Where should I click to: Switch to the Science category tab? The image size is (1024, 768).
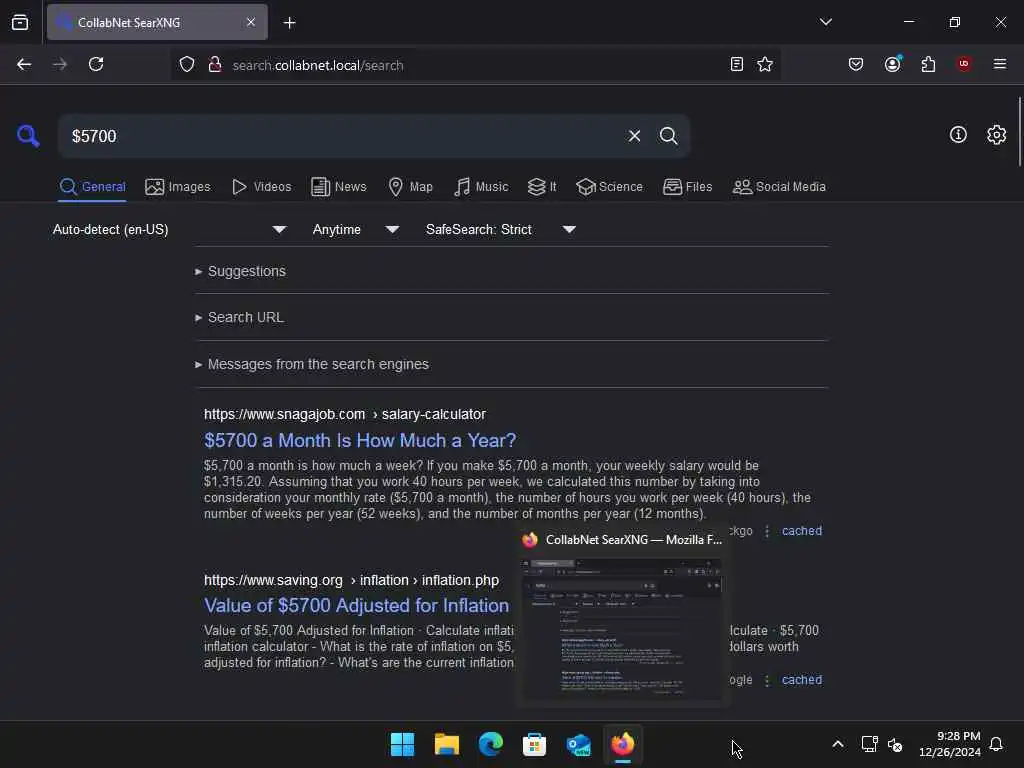[x=609, y=187]
